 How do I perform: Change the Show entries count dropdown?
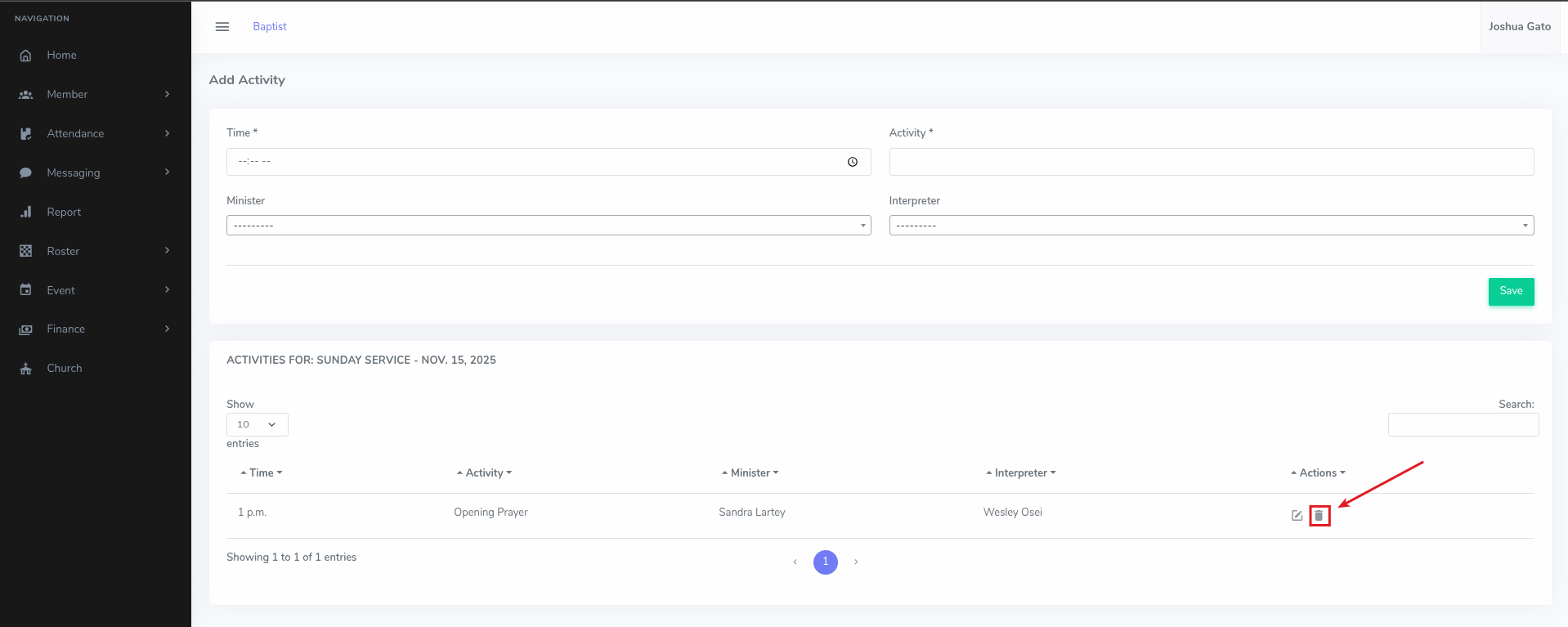257,425
